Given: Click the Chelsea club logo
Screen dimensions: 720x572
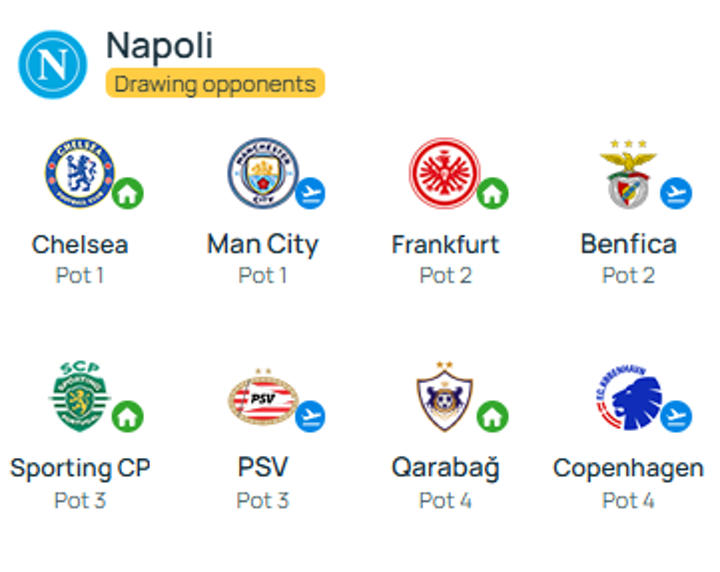Looking at the screenshot, I should (79, 173).
